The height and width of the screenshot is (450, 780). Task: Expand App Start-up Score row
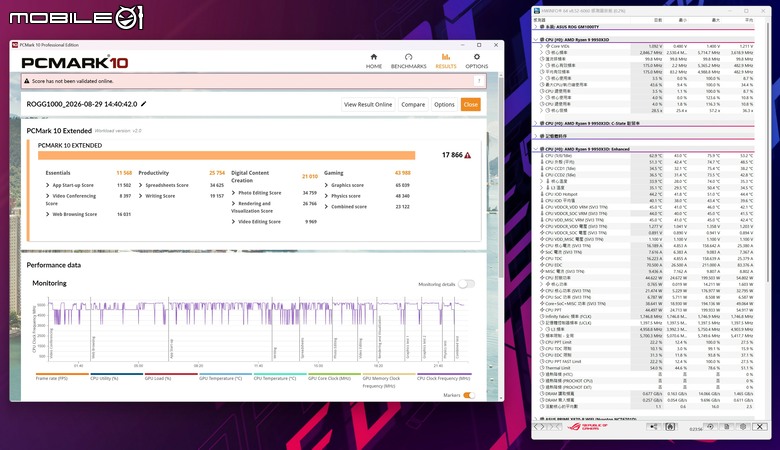point(48,185)
